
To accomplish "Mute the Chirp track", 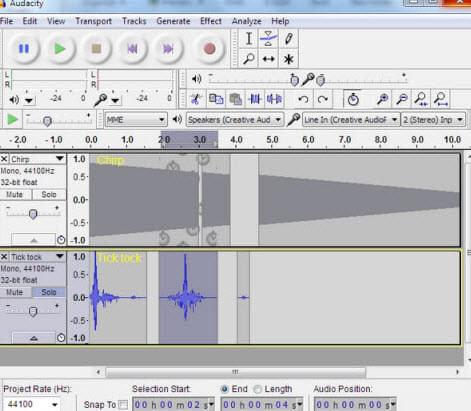I will [15, 194].
